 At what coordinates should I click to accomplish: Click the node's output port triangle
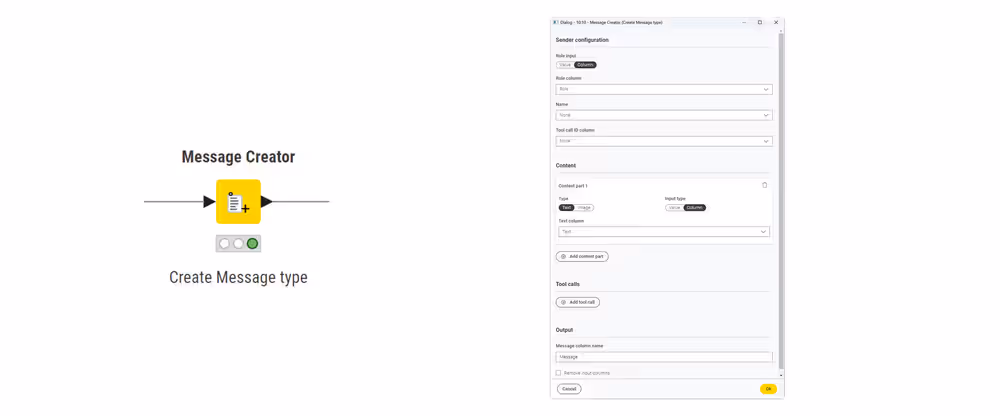point(267,202)
